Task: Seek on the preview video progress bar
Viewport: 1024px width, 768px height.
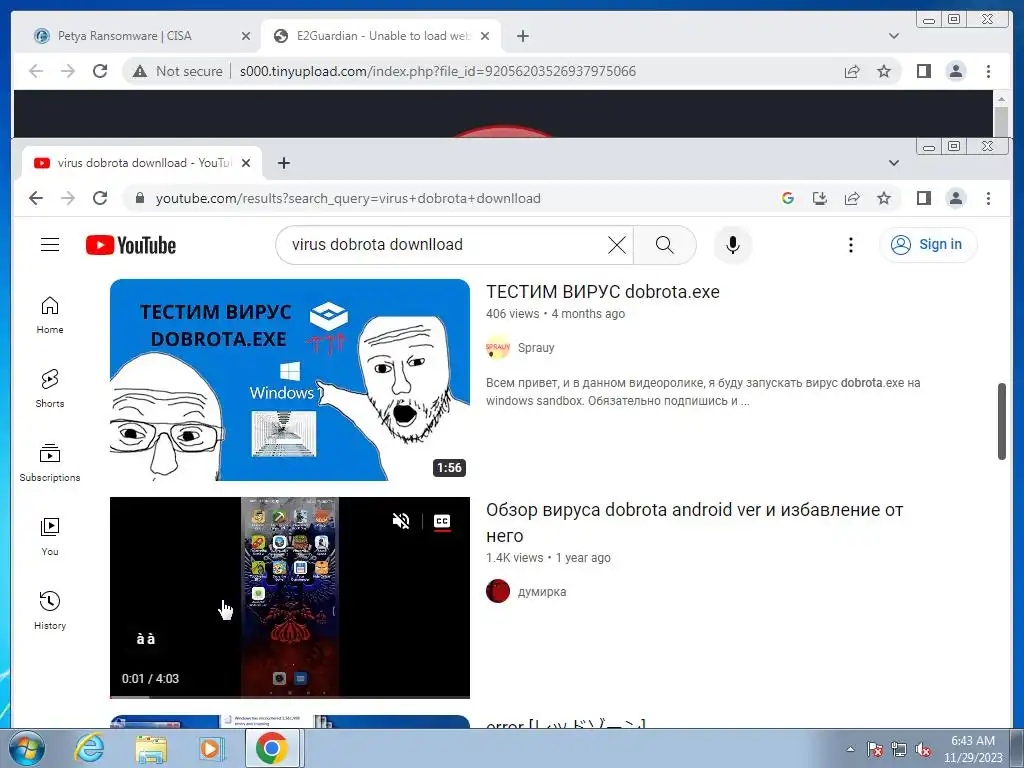Action: 290,697
